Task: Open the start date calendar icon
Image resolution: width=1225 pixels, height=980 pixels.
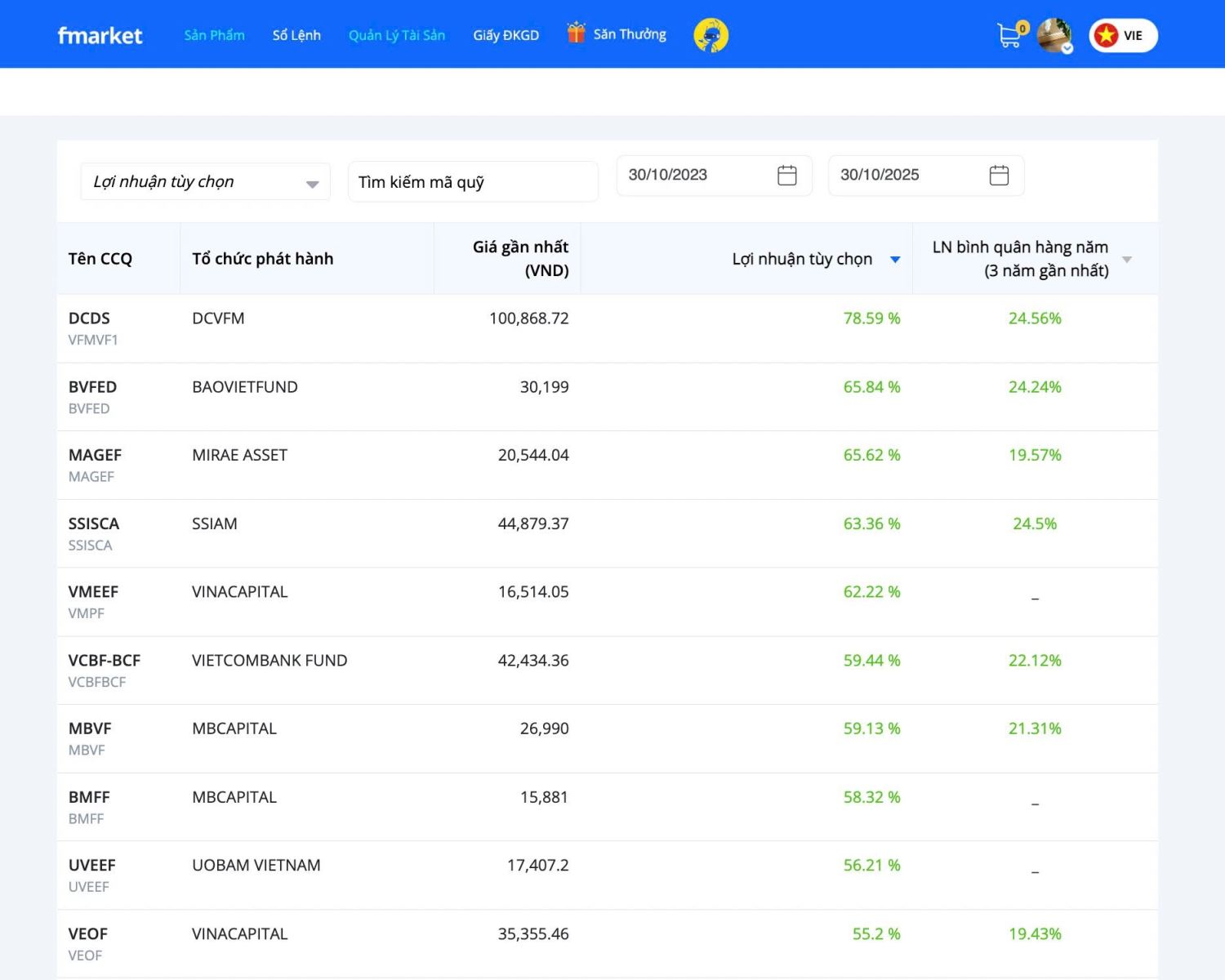Action: tap(786, 176)
